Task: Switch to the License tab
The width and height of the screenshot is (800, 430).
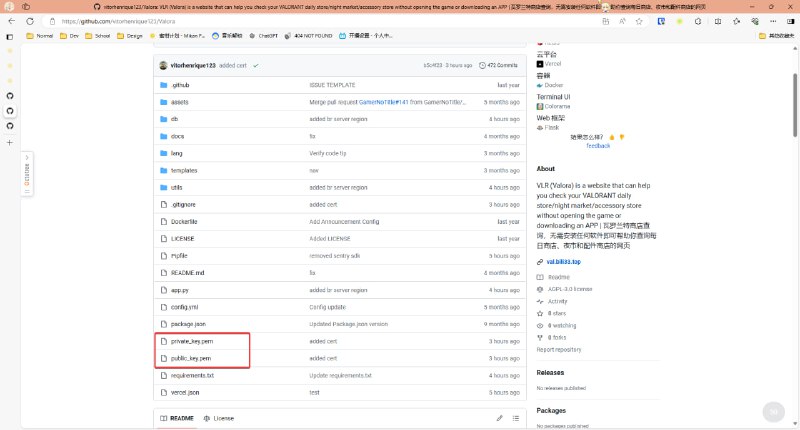Action: (x=218, y=417)
